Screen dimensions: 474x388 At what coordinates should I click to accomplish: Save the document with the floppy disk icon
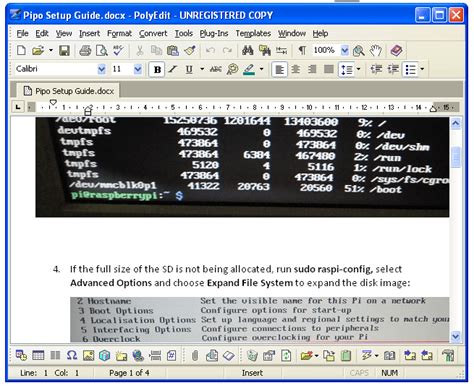click(64, 51)
